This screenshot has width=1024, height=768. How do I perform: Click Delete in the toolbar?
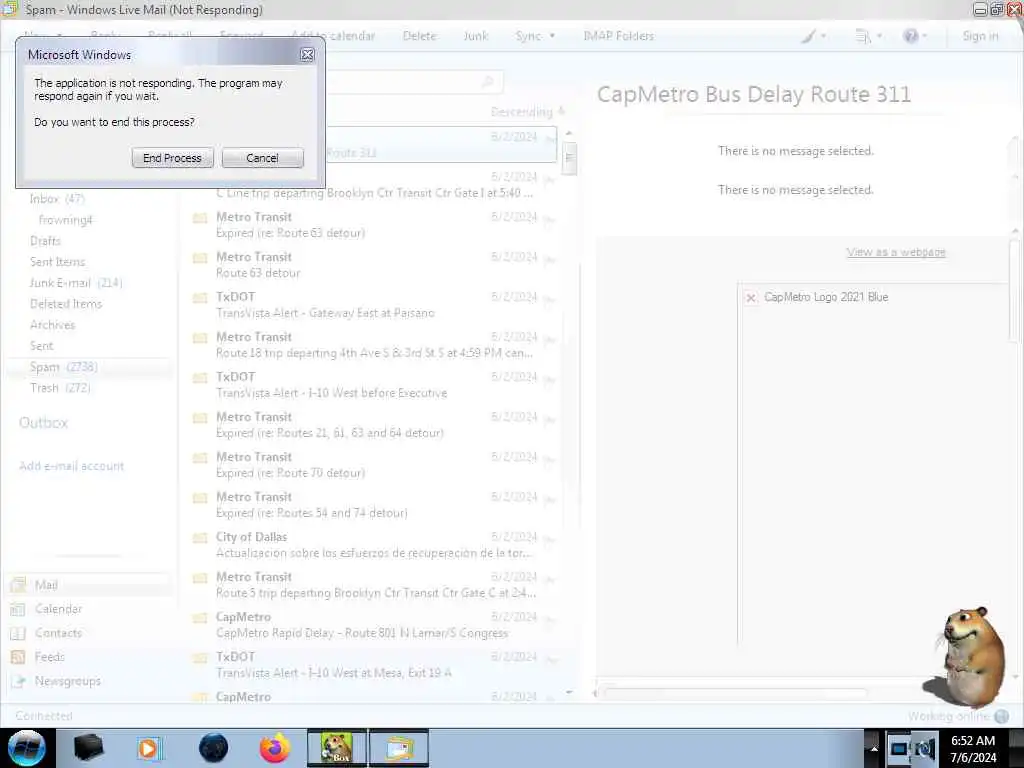(x=419, y=36)
